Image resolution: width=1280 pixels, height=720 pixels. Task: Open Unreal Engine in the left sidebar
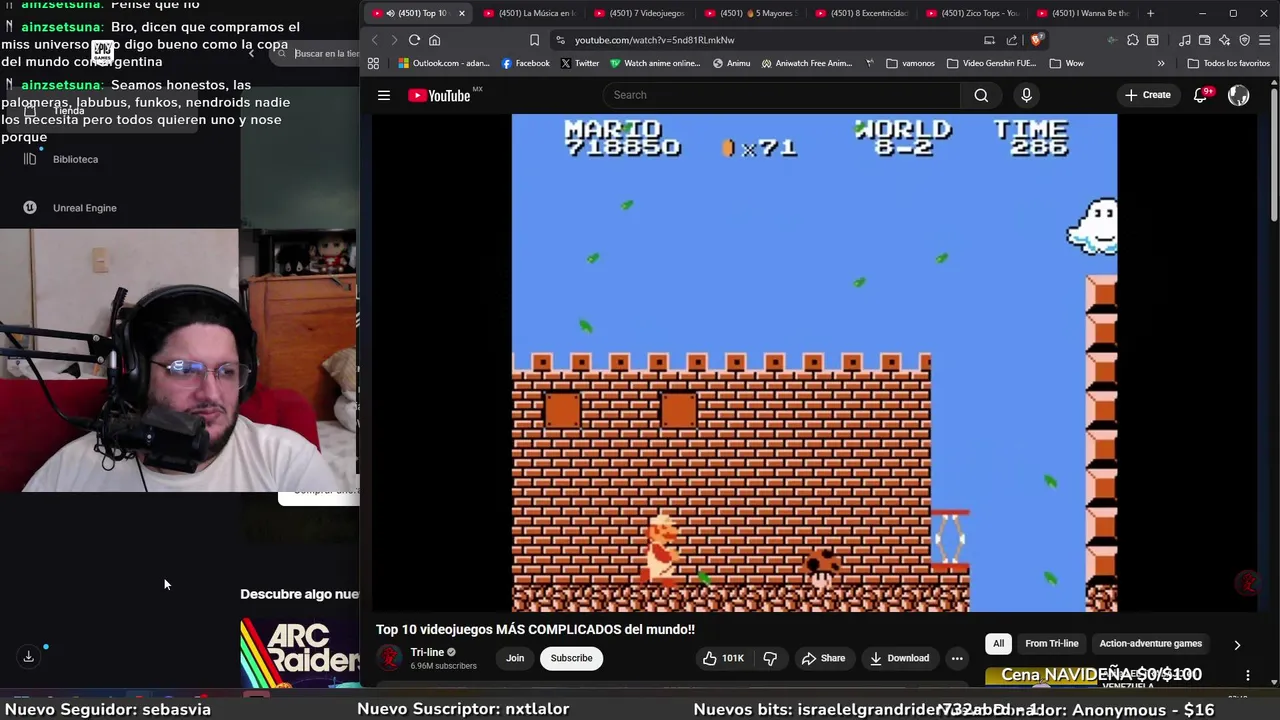click(x=84, y=208)
